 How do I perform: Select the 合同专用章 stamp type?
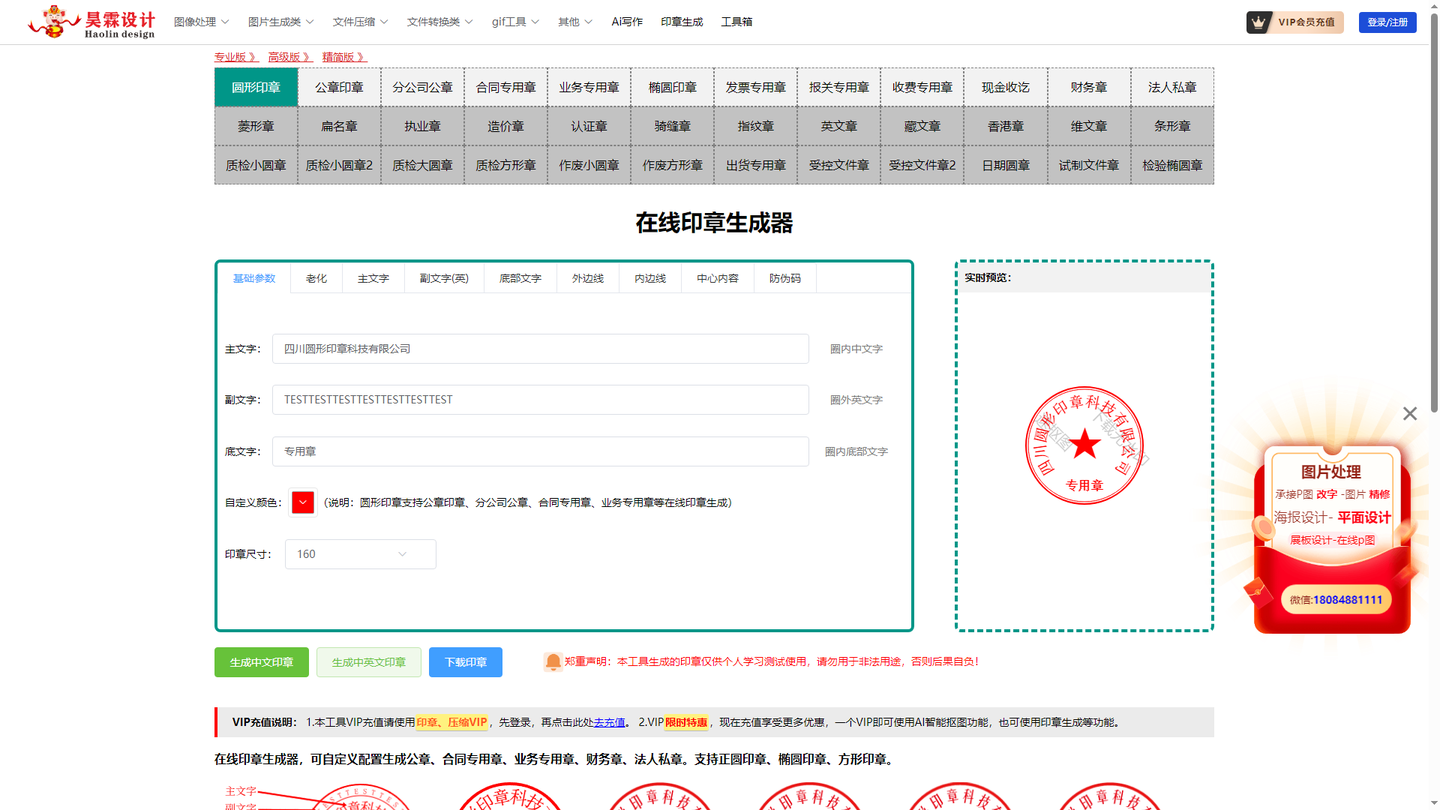[506, 87]
